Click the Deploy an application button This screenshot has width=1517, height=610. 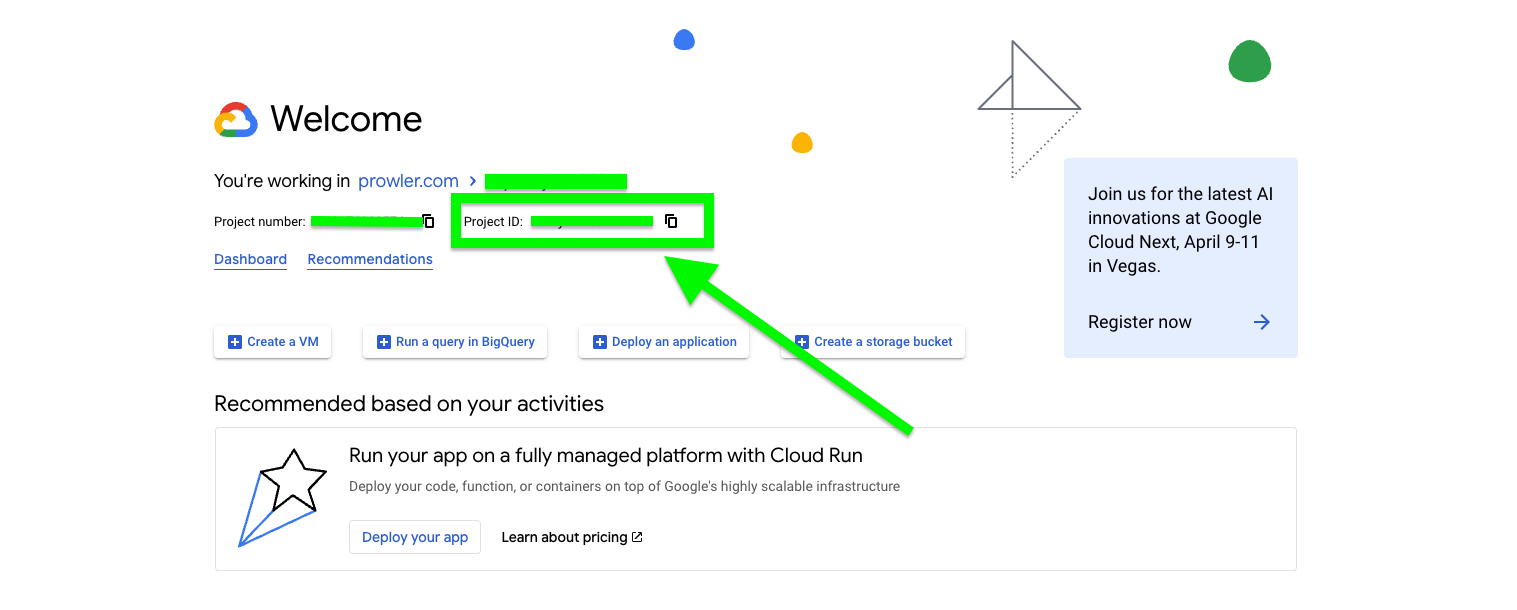664,342
